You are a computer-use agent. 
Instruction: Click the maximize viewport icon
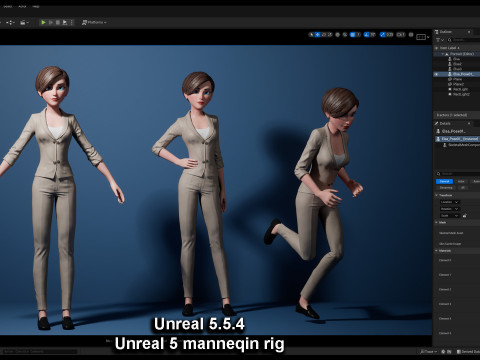tap(411, 34)
